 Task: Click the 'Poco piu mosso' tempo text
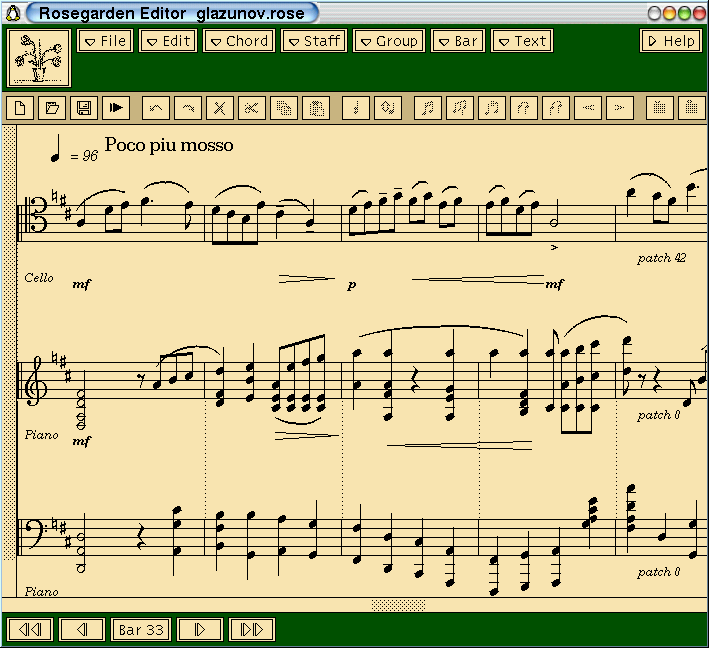169,145
